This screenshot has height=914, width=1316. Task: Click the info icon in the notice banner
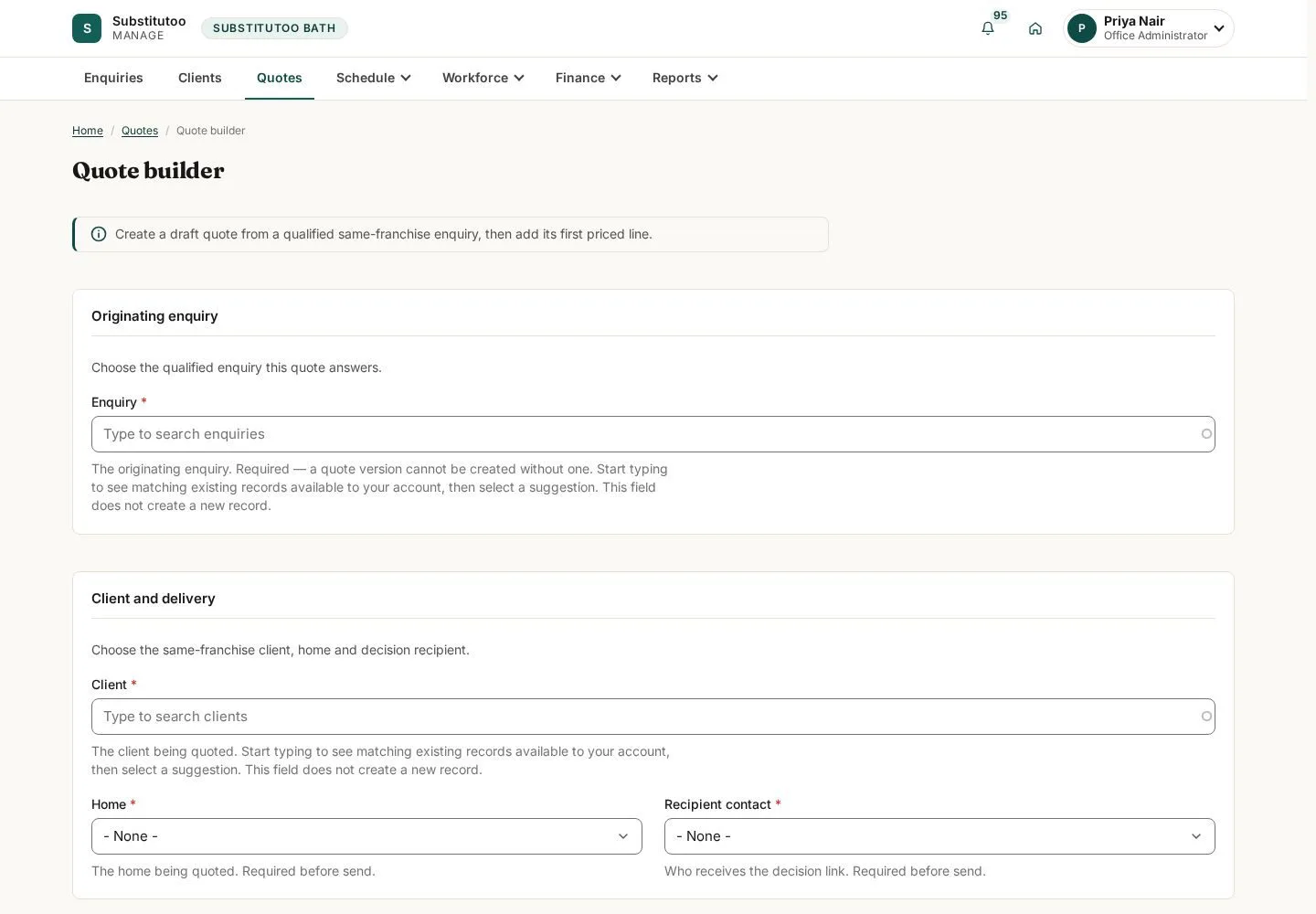(x=99, y=234)
